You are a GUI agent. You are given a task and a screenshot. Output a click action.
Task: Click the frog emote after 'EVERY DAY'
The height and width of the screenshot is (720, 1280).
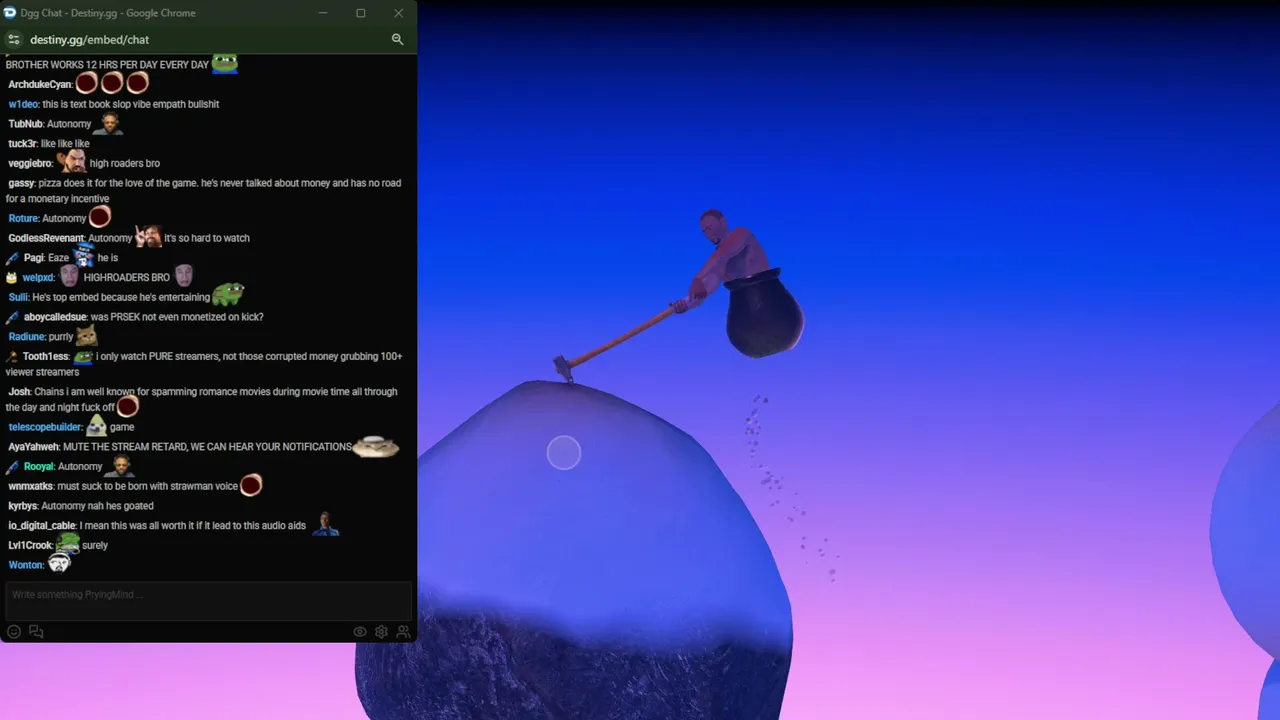[225, 63]
